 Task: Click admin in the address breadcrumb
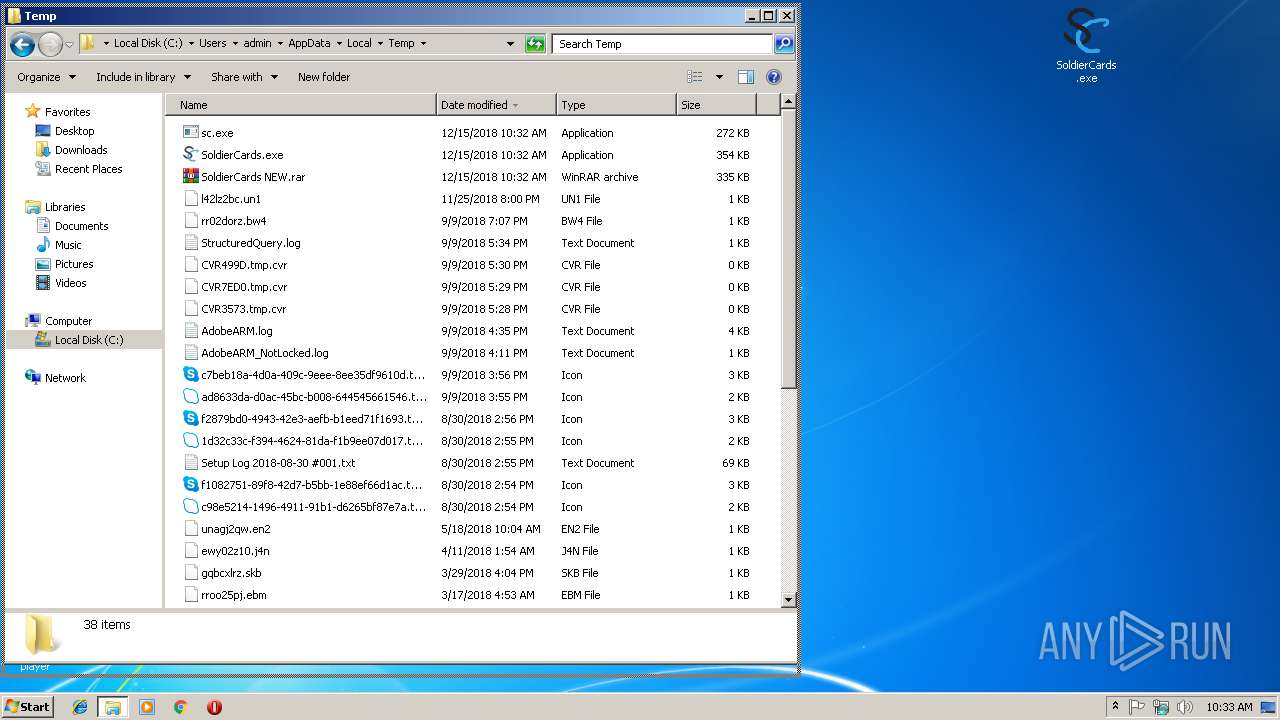(257, 44)
